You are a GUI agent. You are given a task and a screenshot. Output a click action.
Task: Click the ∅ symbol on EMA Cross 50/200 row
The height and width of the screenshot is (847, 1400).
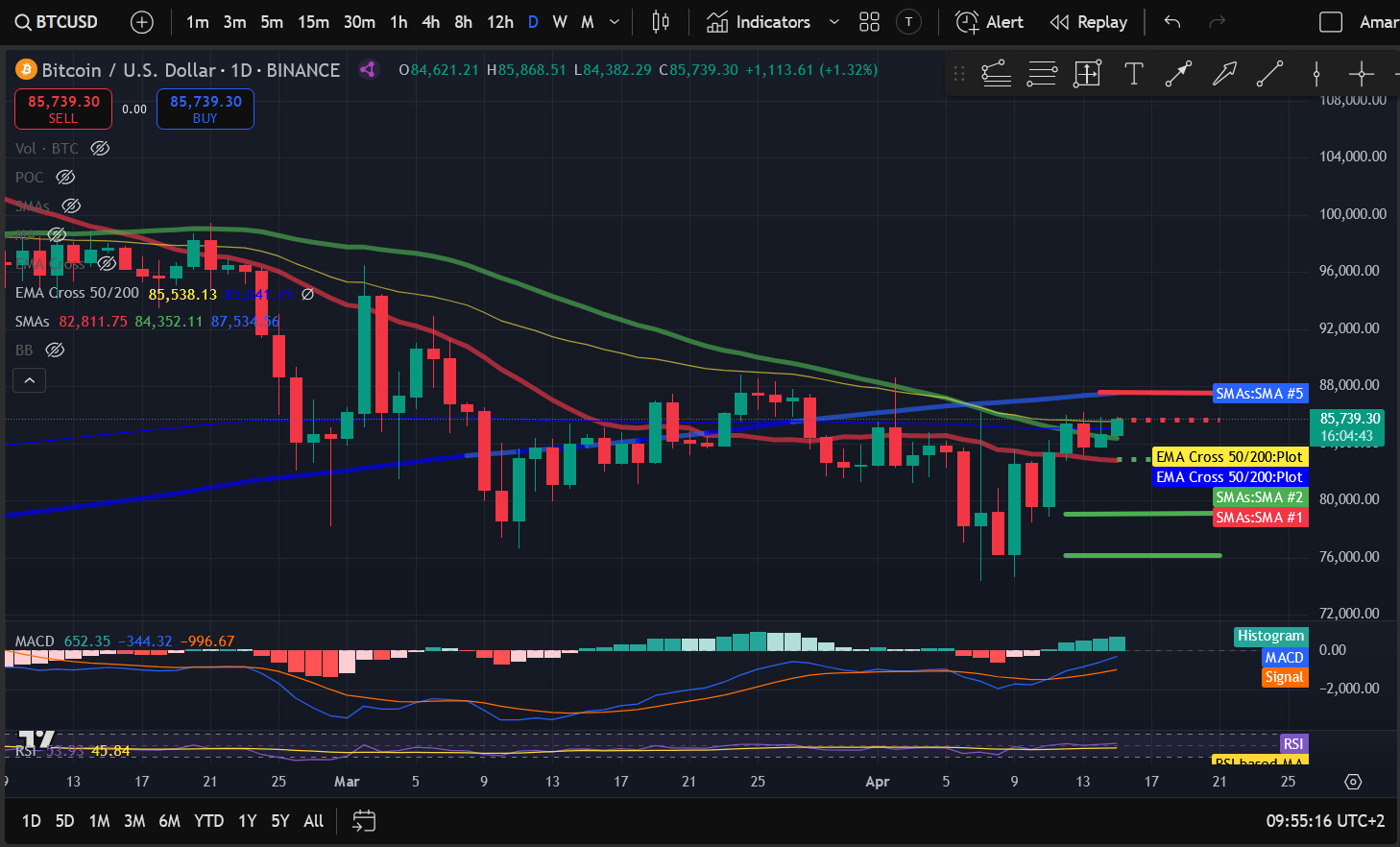[307, 294]
